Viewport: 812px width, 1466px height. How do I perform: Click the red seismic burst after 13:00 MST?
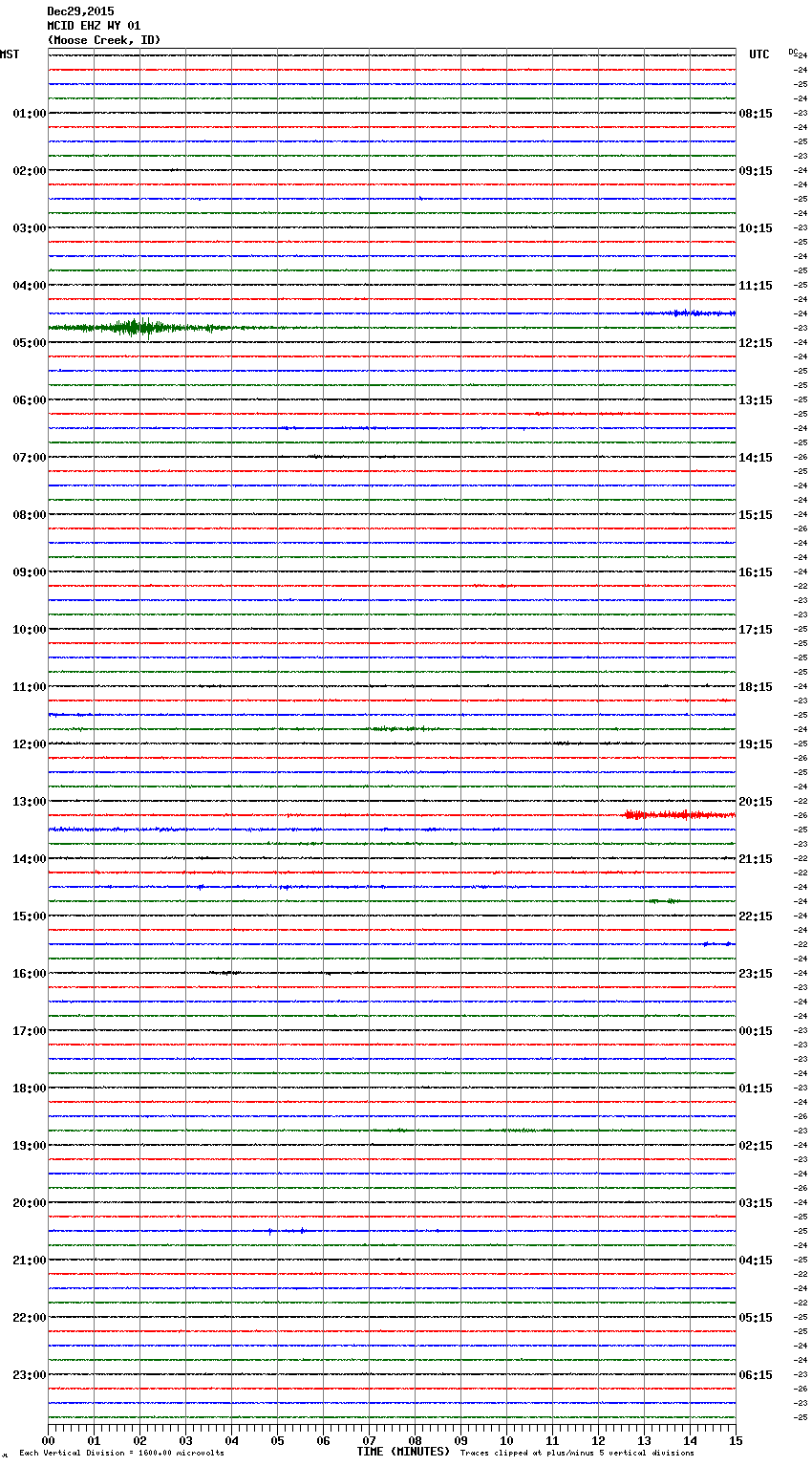coord(679,815)
